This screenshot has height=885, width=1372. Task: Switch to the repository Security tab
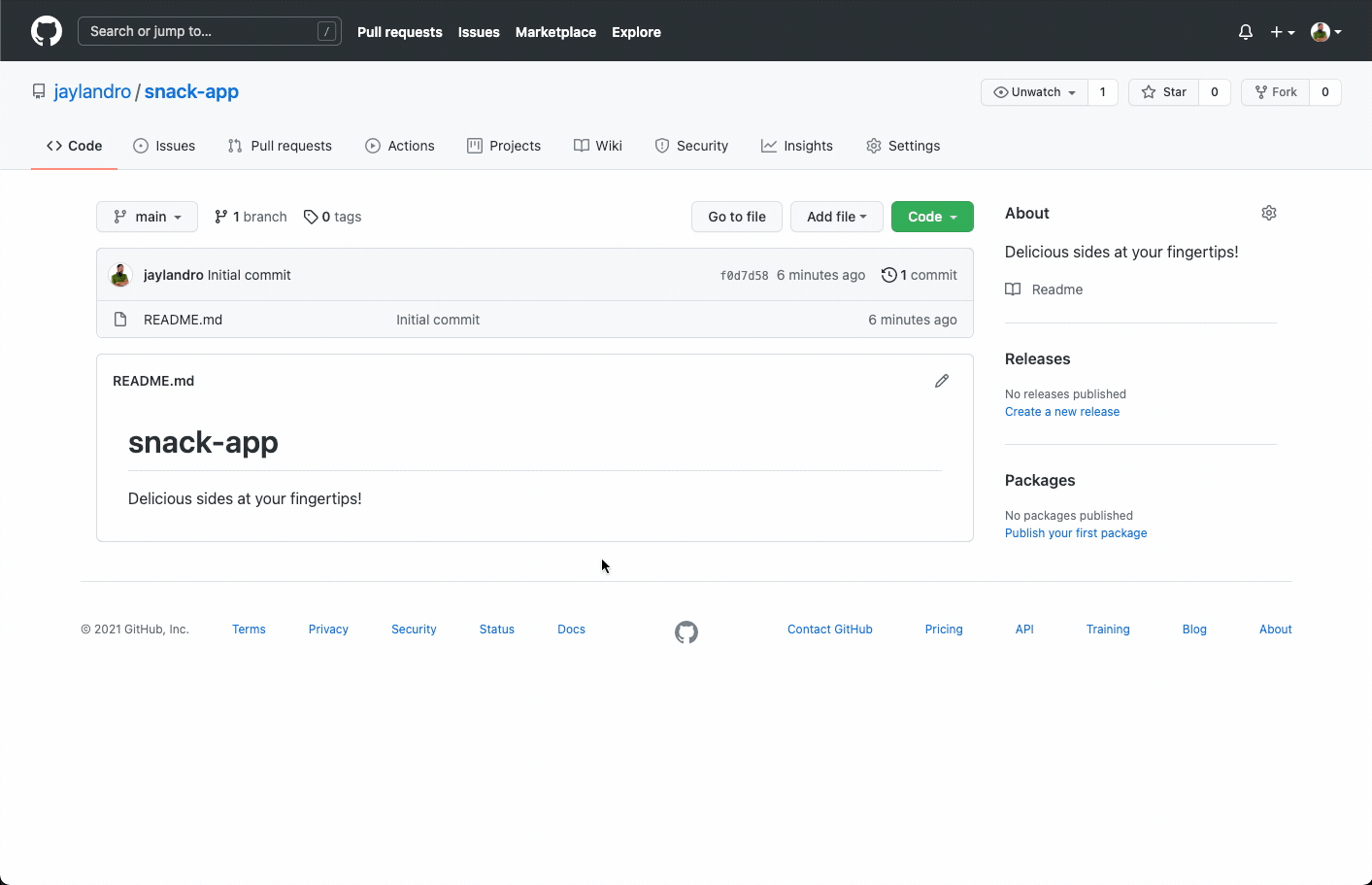pos(691,146)
